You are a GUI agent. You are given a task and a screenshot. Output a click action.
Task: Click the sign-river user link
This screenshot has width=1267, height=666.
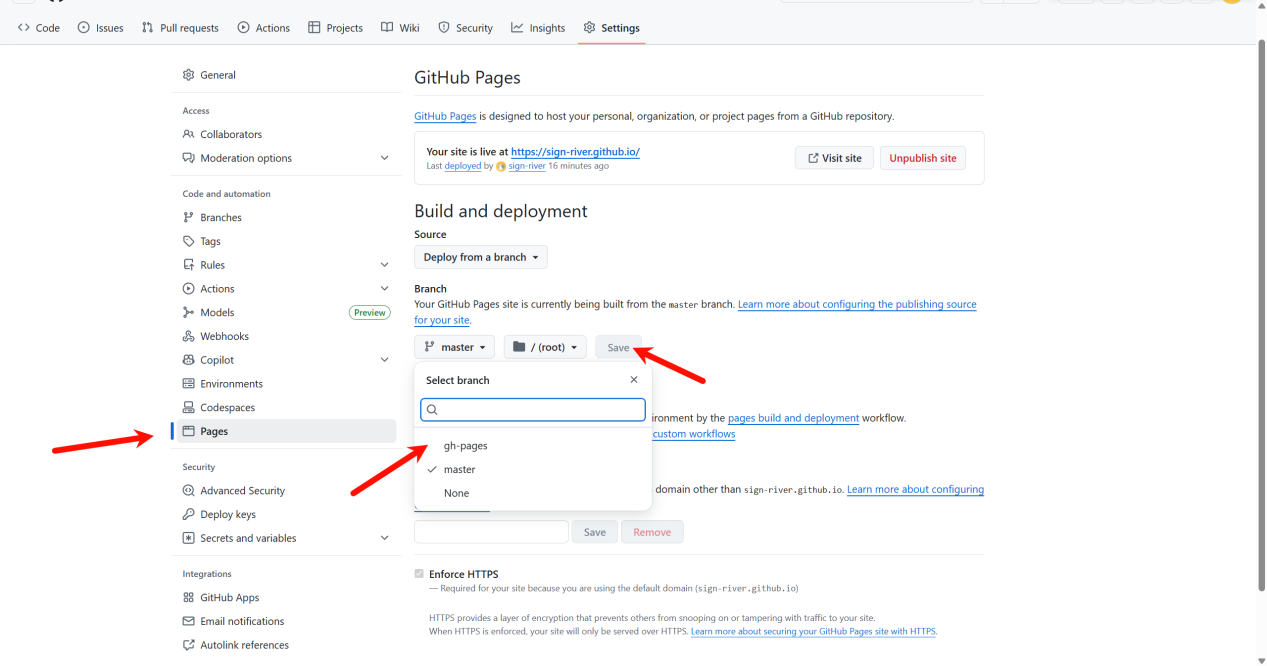(527, 166)
